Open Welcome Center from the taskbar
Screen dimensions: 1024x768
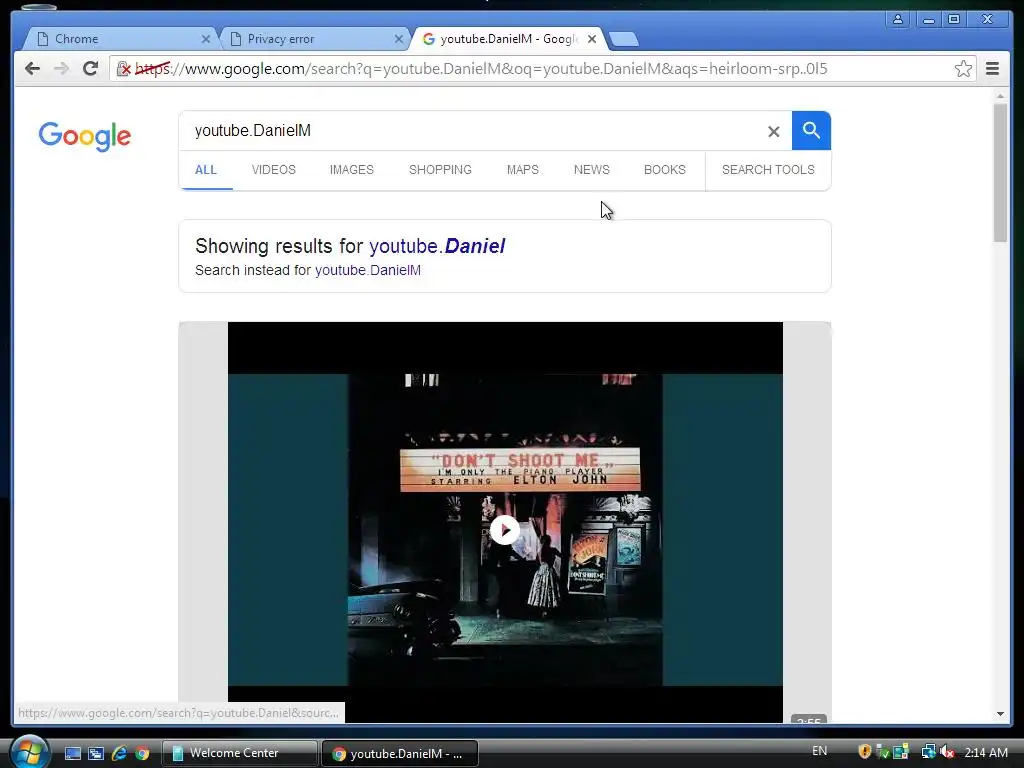coord(240,753)
